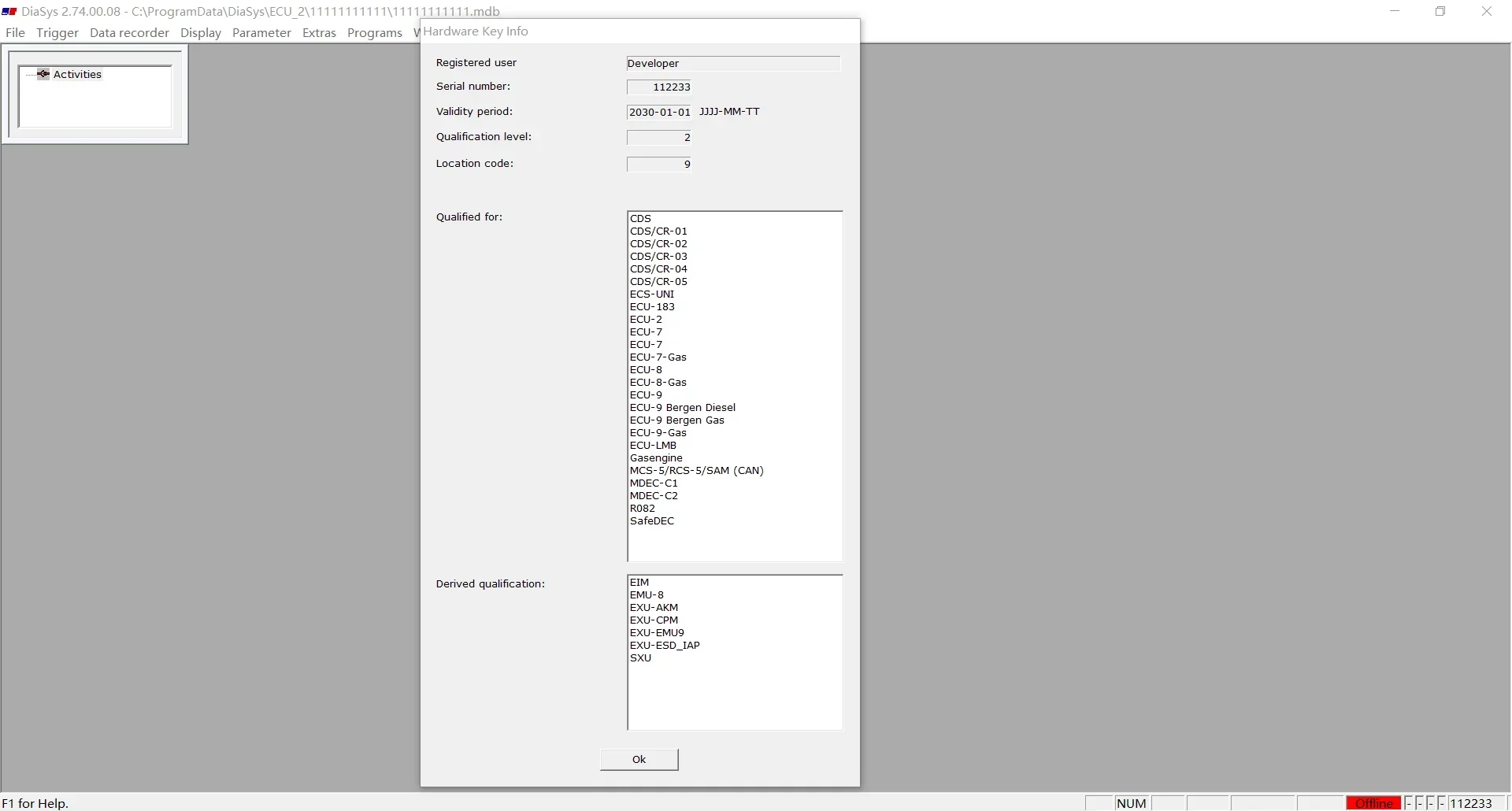
Task: Click the Registered user field showing Developer
Action: [733, 63]
